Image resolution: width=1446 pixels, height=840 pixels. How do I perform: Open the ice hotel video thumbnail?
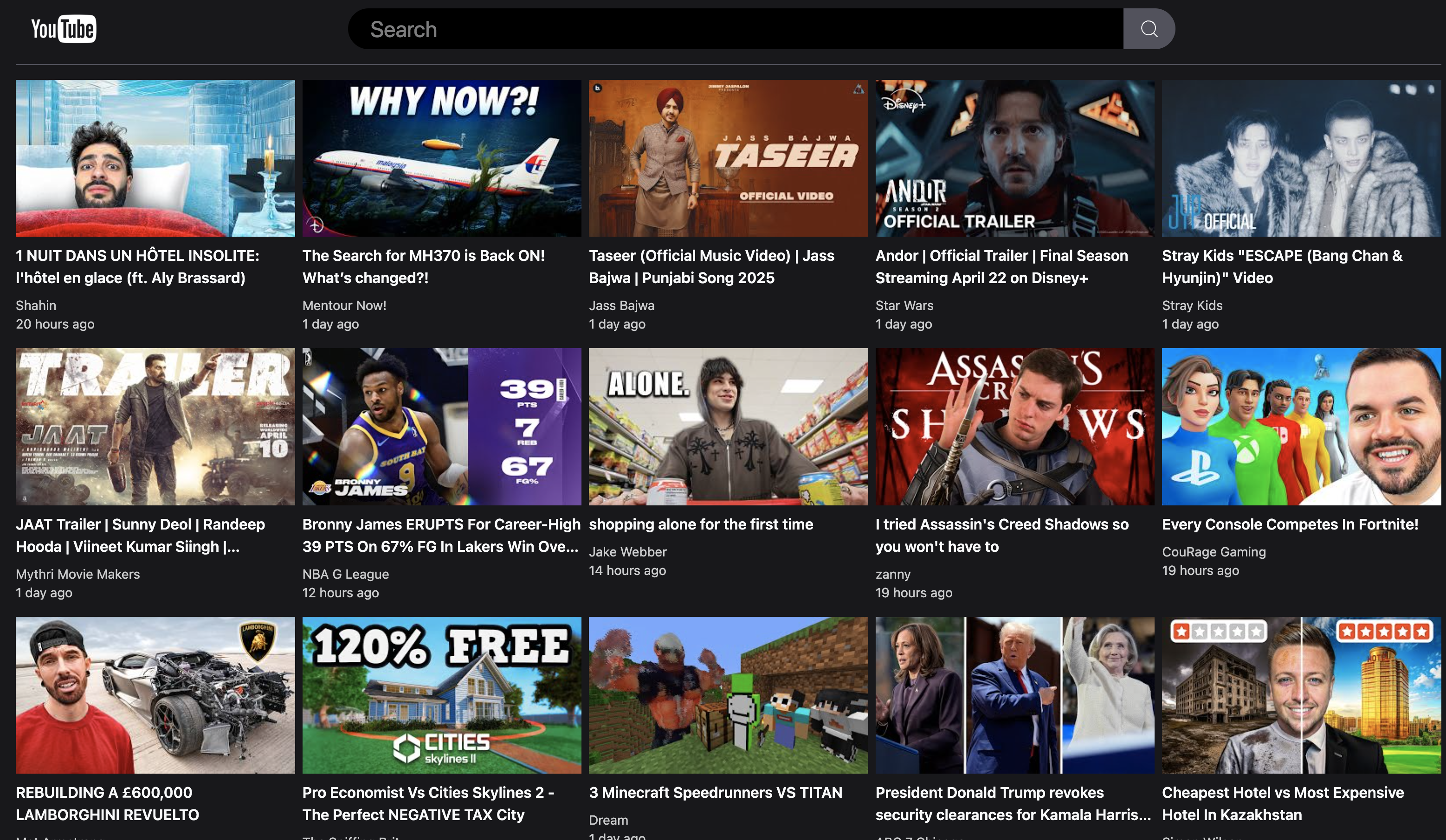(x=155, y=158)
